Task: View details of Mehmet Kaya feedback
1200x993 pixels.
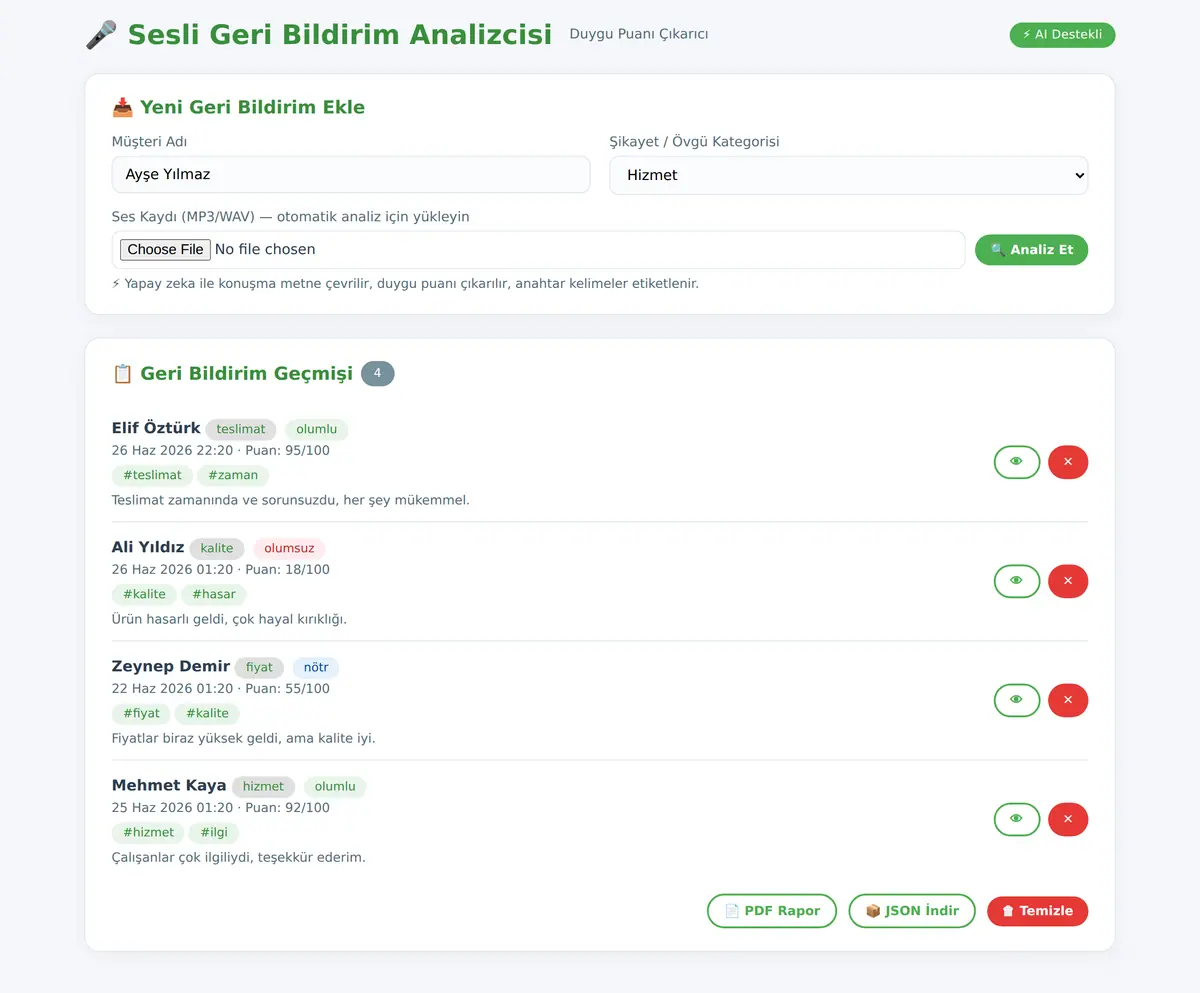Action: pyautogui.click(x=1017, y=819)
